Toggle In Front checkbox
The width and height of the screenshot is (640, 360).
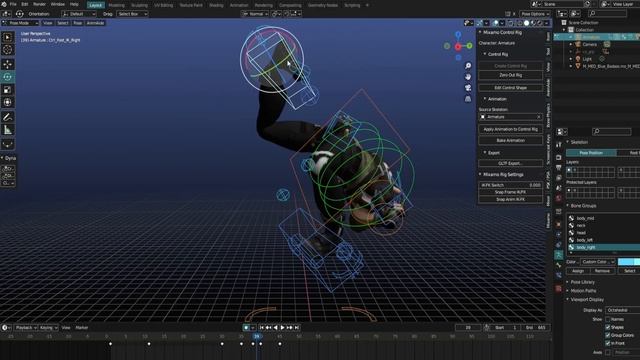pyautogui.click(x=608, y=343)
